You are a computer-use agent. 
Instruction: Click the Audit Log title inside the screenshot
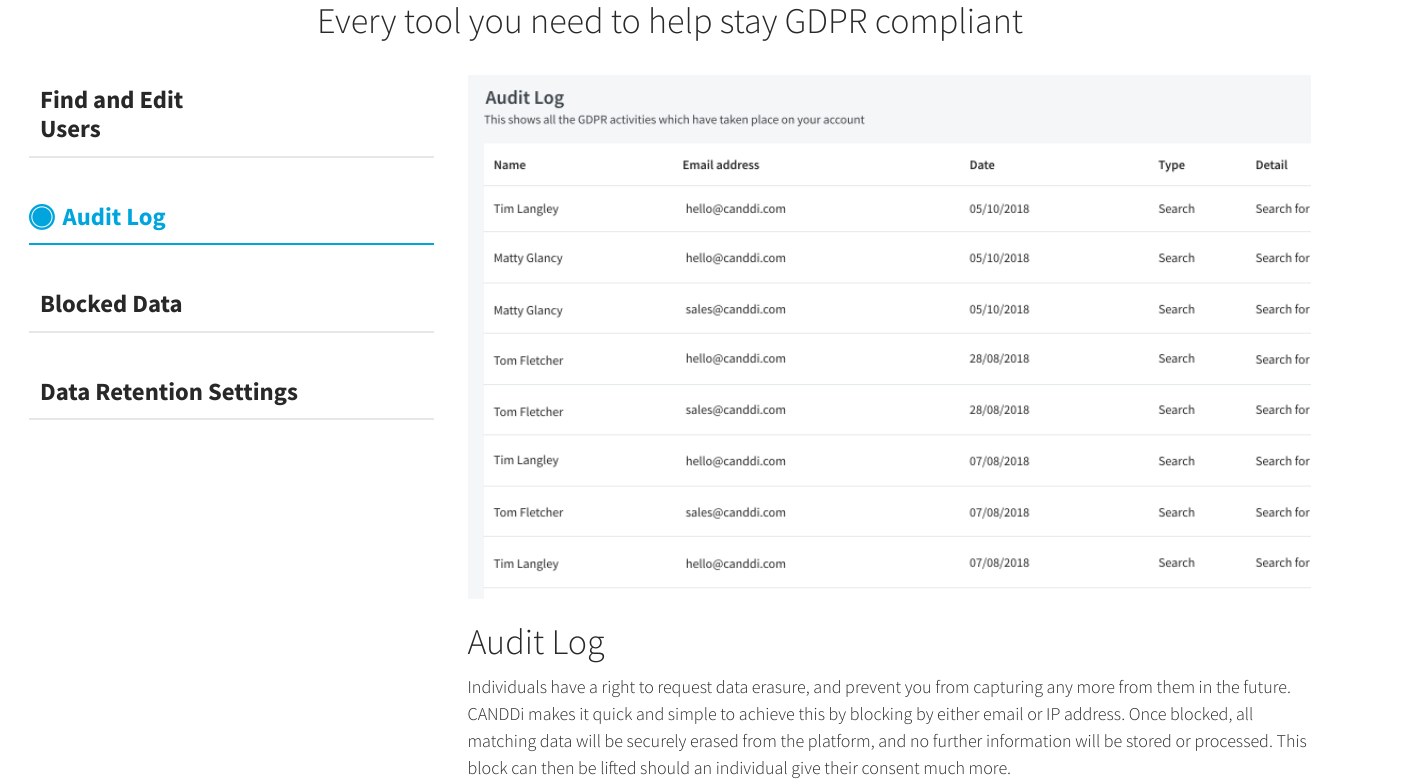coord(524,98)
